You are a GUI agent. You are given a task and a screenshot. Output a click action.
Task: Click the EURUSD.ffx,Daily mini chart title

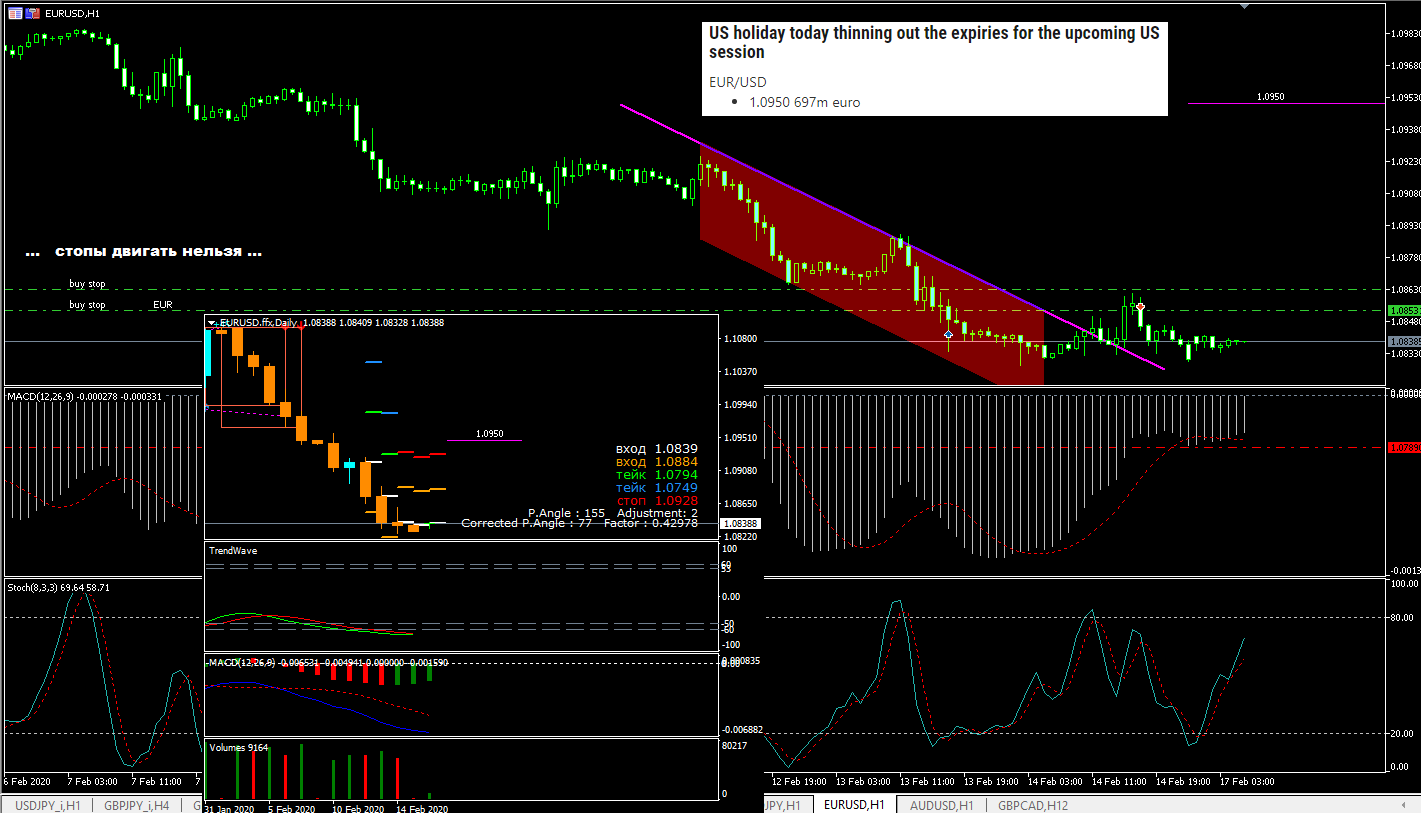point(257,323)
